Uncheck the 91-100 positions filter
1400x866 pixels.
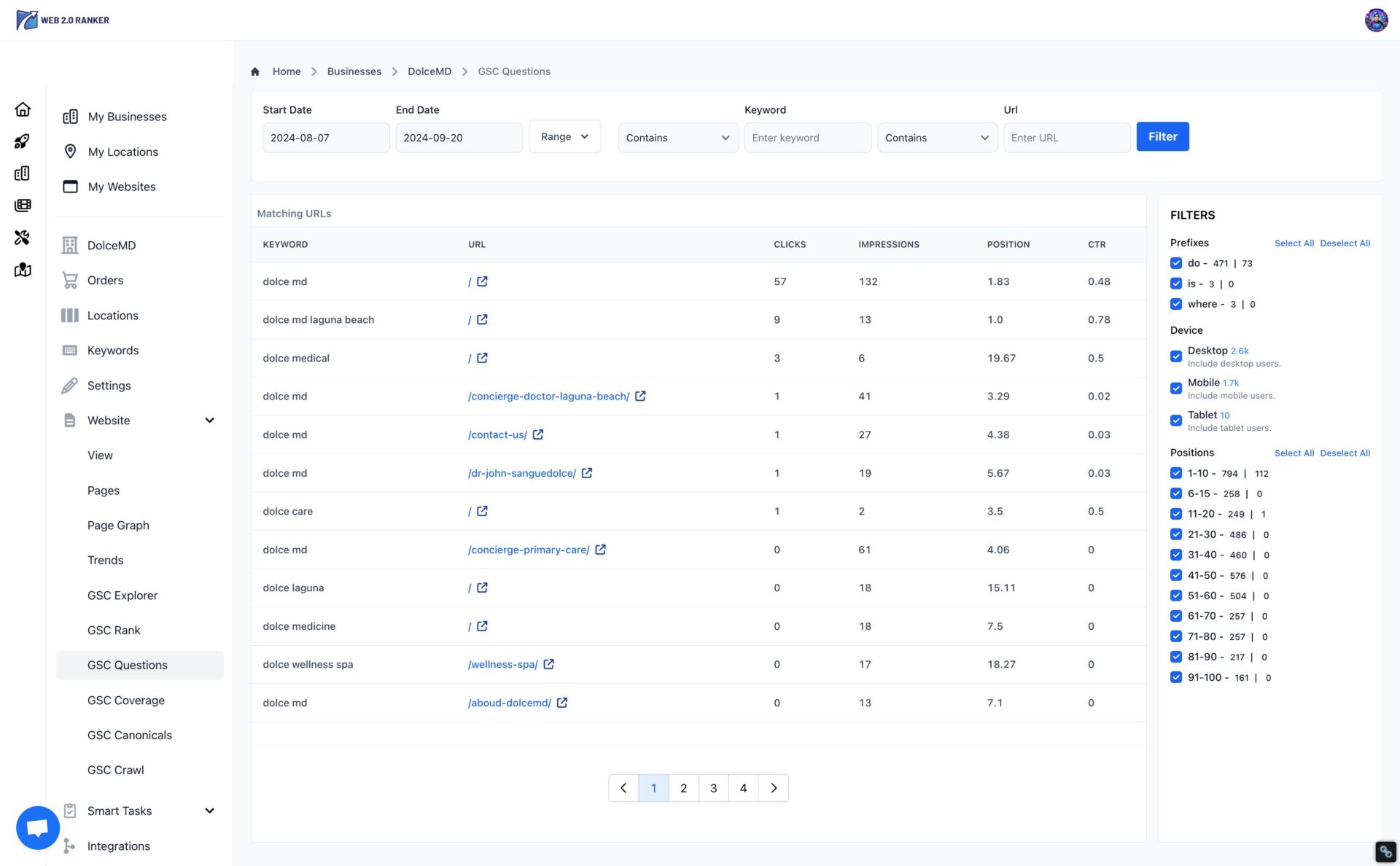point(1176,677)
